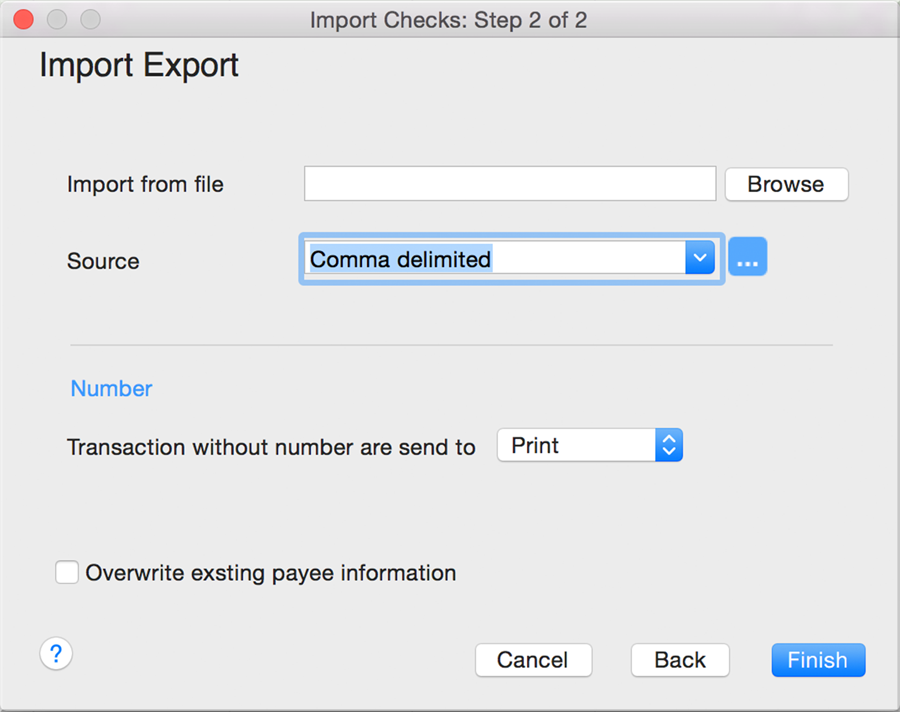Click the Source field label

103,261
